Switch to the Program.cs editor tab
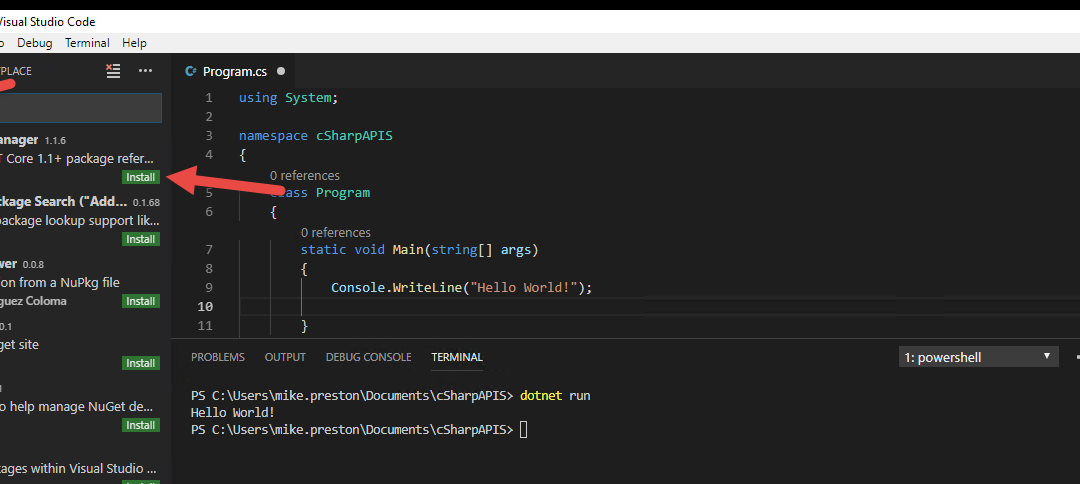This screenshot has height=484, width=1080. 235,71
